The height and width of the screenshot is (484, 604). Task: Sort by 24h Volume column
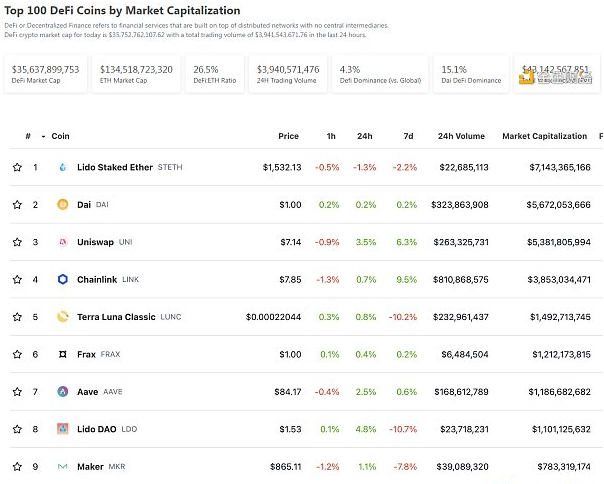tap(461, 136)
